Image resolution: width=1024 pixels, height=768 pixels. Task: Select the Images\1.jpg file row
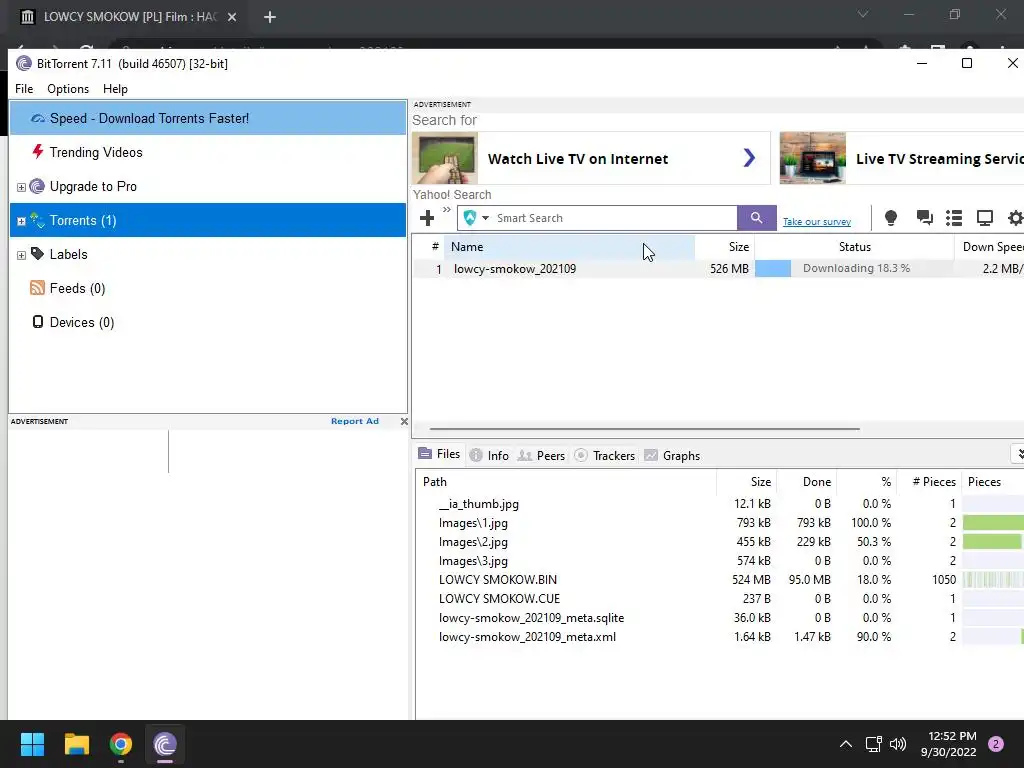point(719,523)
